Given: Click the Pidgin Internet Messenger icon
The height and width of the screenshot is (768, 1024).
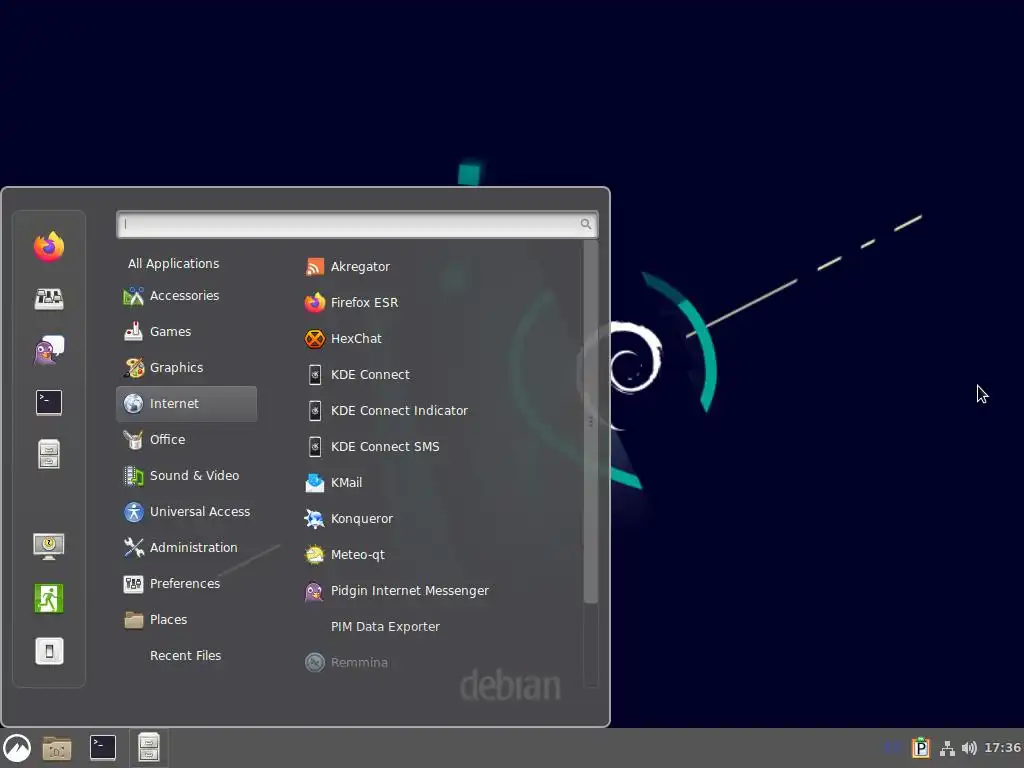Looking at the screenshot, I should coord(315,590).
